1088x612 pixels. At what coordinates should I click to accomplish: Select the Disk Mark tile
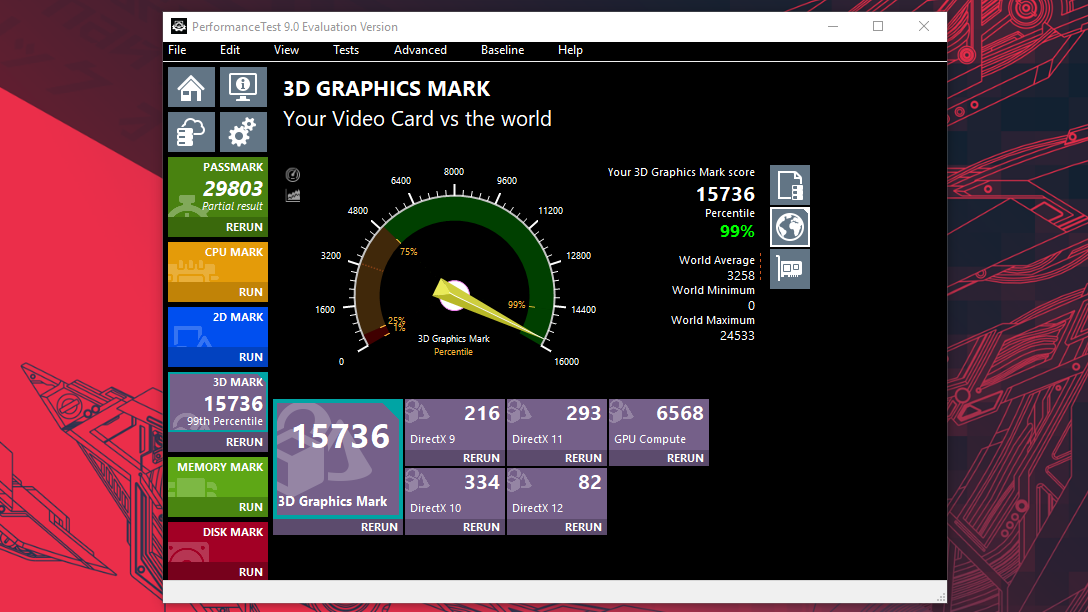click(218, 542)
